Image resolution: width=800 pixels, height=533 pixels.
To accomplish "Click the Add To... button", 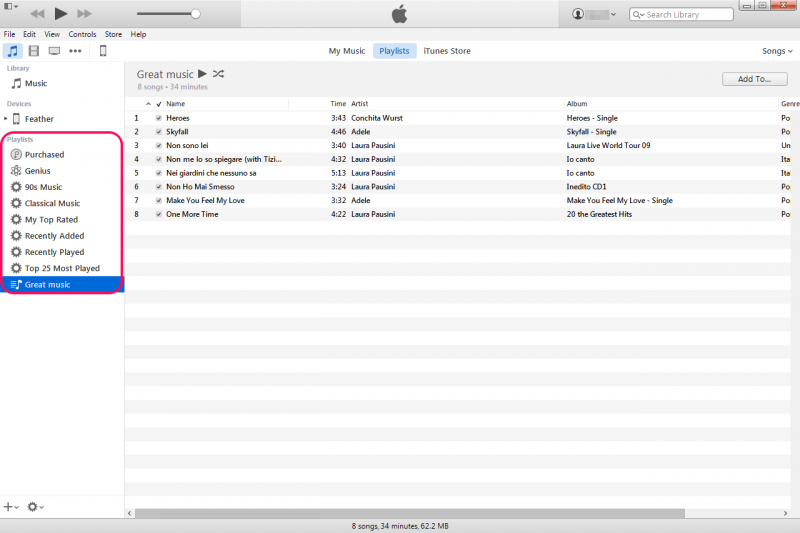I will pyautogui.click(x=755, y=79).
